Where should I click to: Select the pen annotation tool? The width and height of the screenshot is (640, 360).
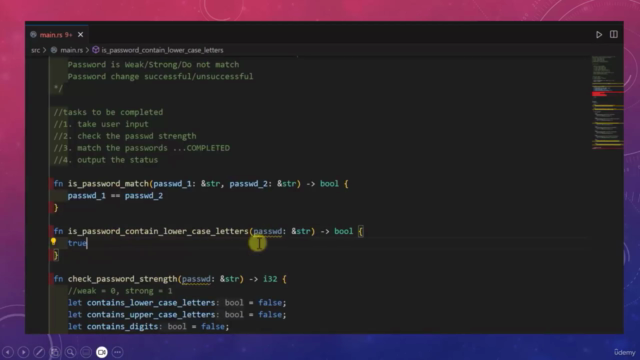click(39, 352)
